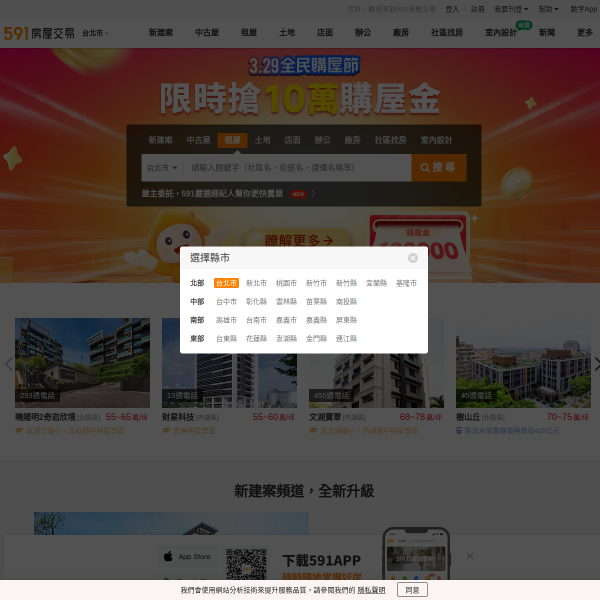Close the 選擇縣市 dialog
Viewport: 600px width, 600px height.
coord(412,258)
